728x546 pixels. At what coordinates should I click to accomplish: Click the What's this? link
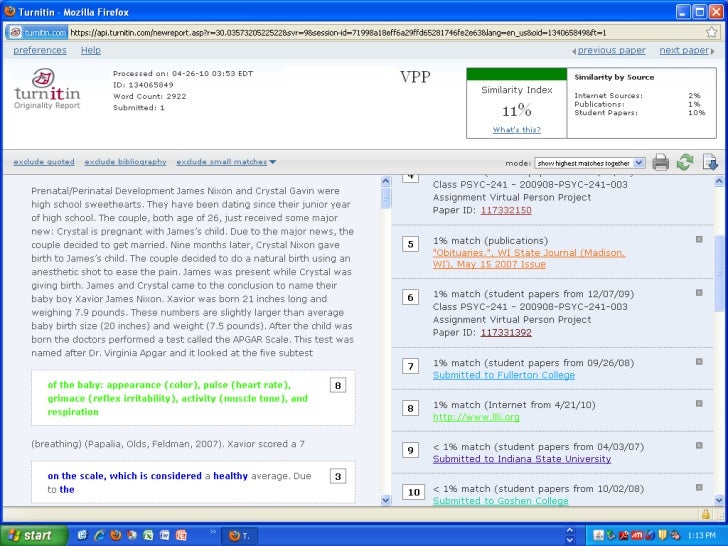coord(517,130)
